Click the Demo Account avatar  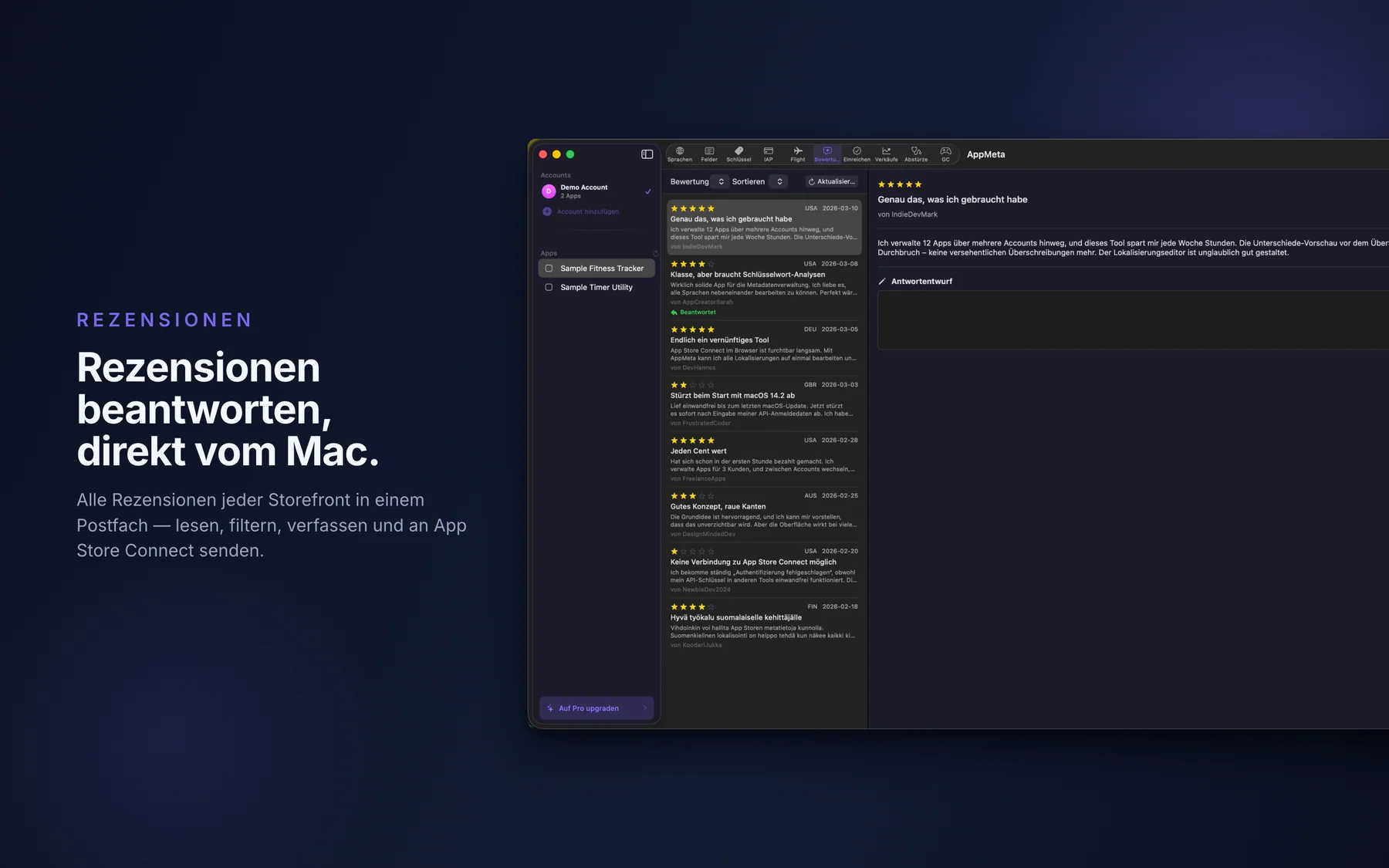point(549,191)
